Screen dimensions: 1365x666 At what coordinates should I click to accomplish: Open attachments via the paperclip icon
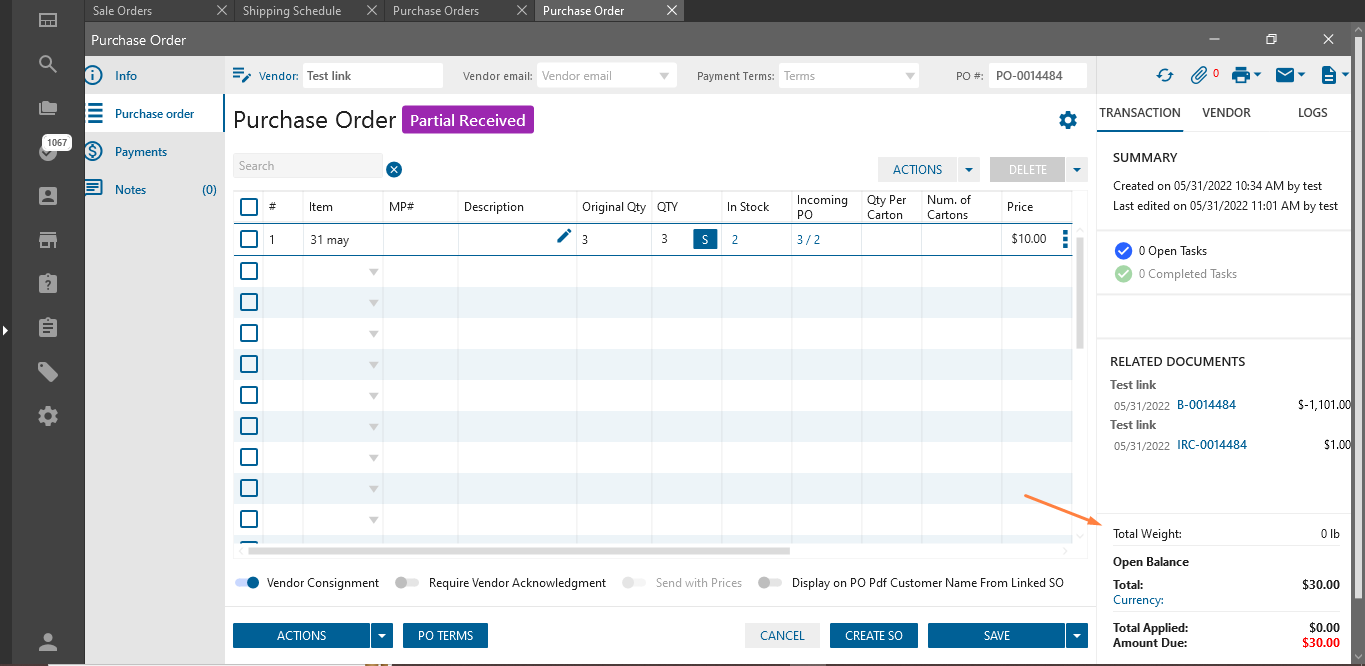click(1198, 75)
